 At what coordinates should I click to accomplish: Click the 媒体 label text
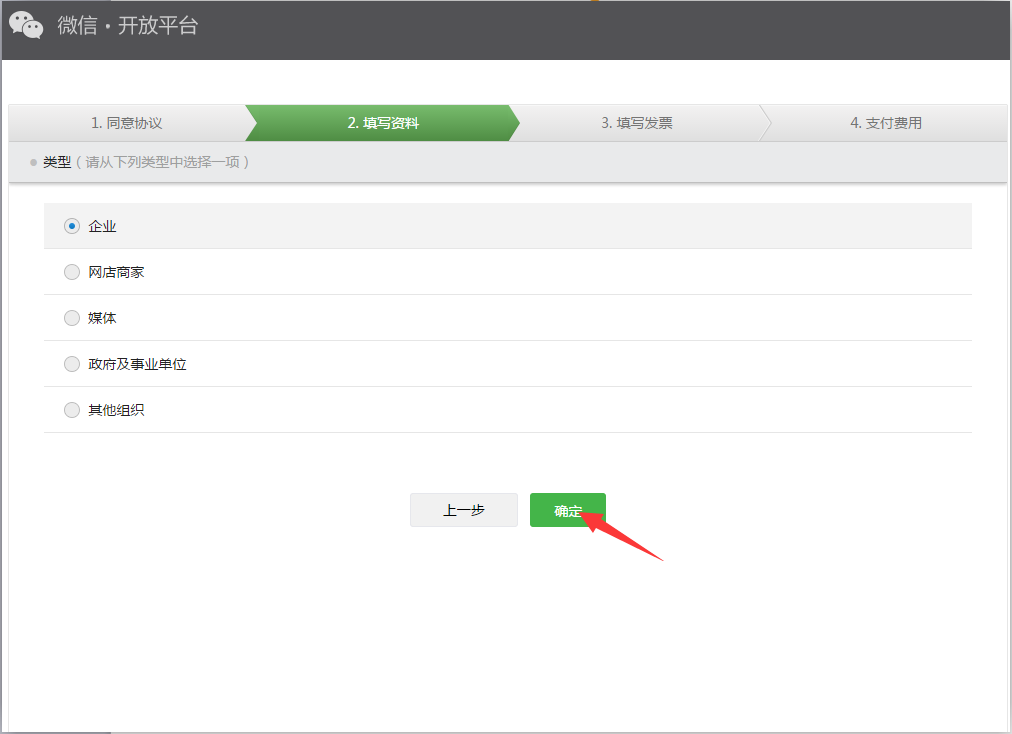click(x=102, y=318)
